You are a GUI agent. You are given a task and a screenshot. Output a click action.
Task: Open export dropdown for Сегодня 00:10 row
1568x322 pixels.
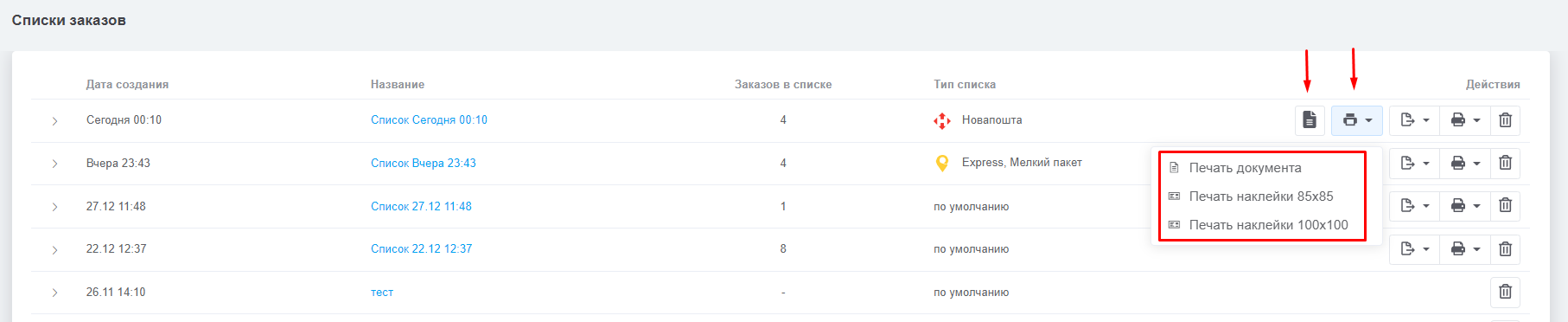1414,120
